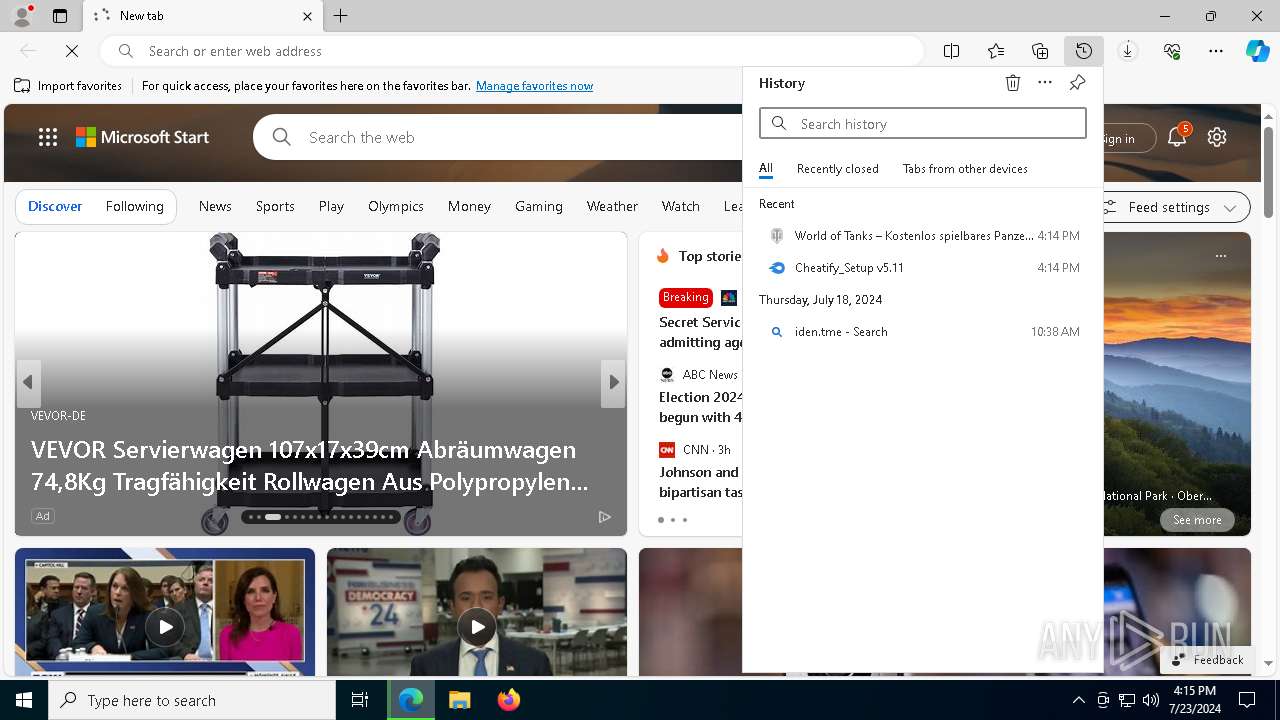Open World of Tanks history entry
Screen dimensions: 1280x720
point(922,236)
